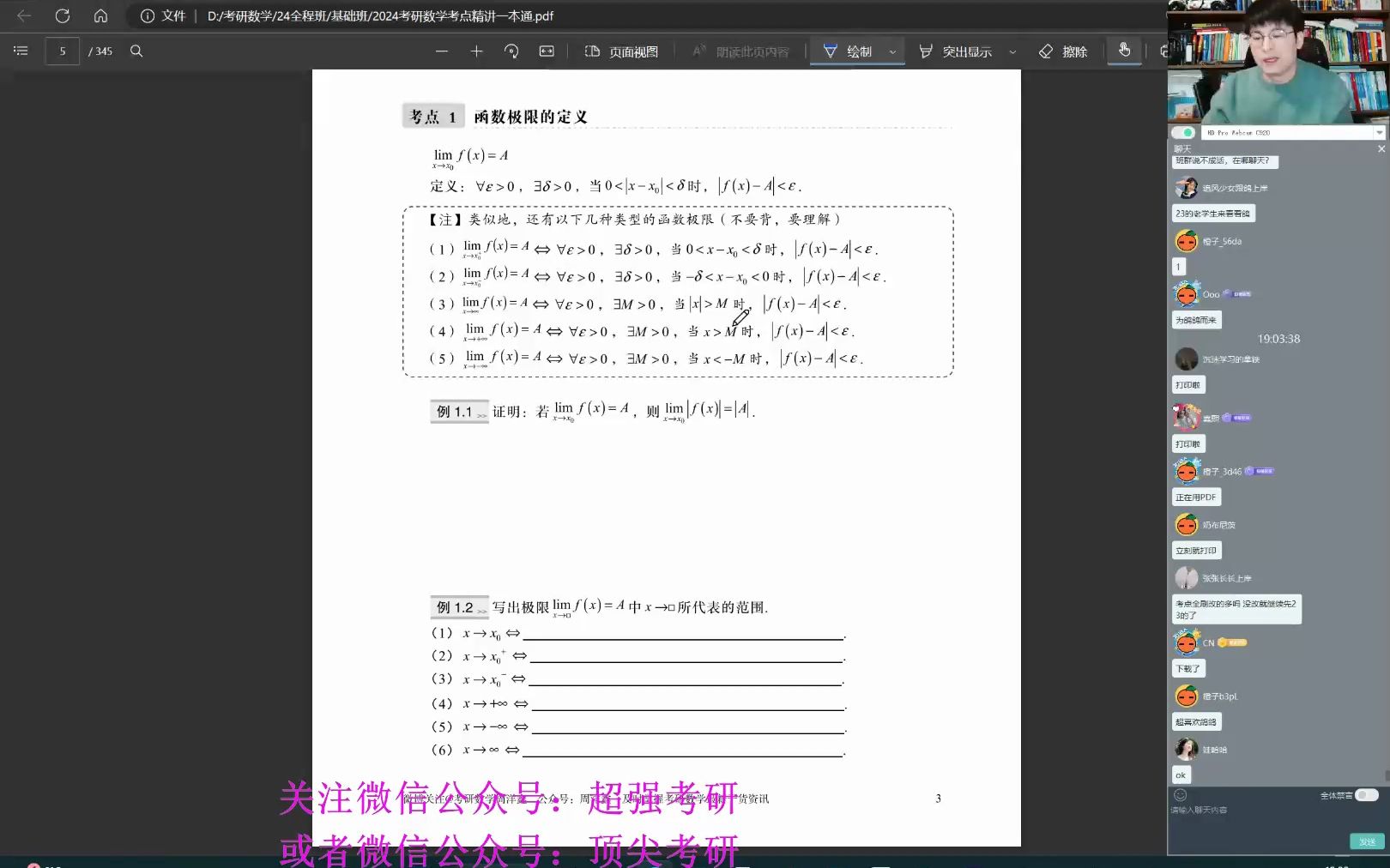This screenshot has width=1390, height=868.
Task: Fit the PDF page to width
Action: 547,51
